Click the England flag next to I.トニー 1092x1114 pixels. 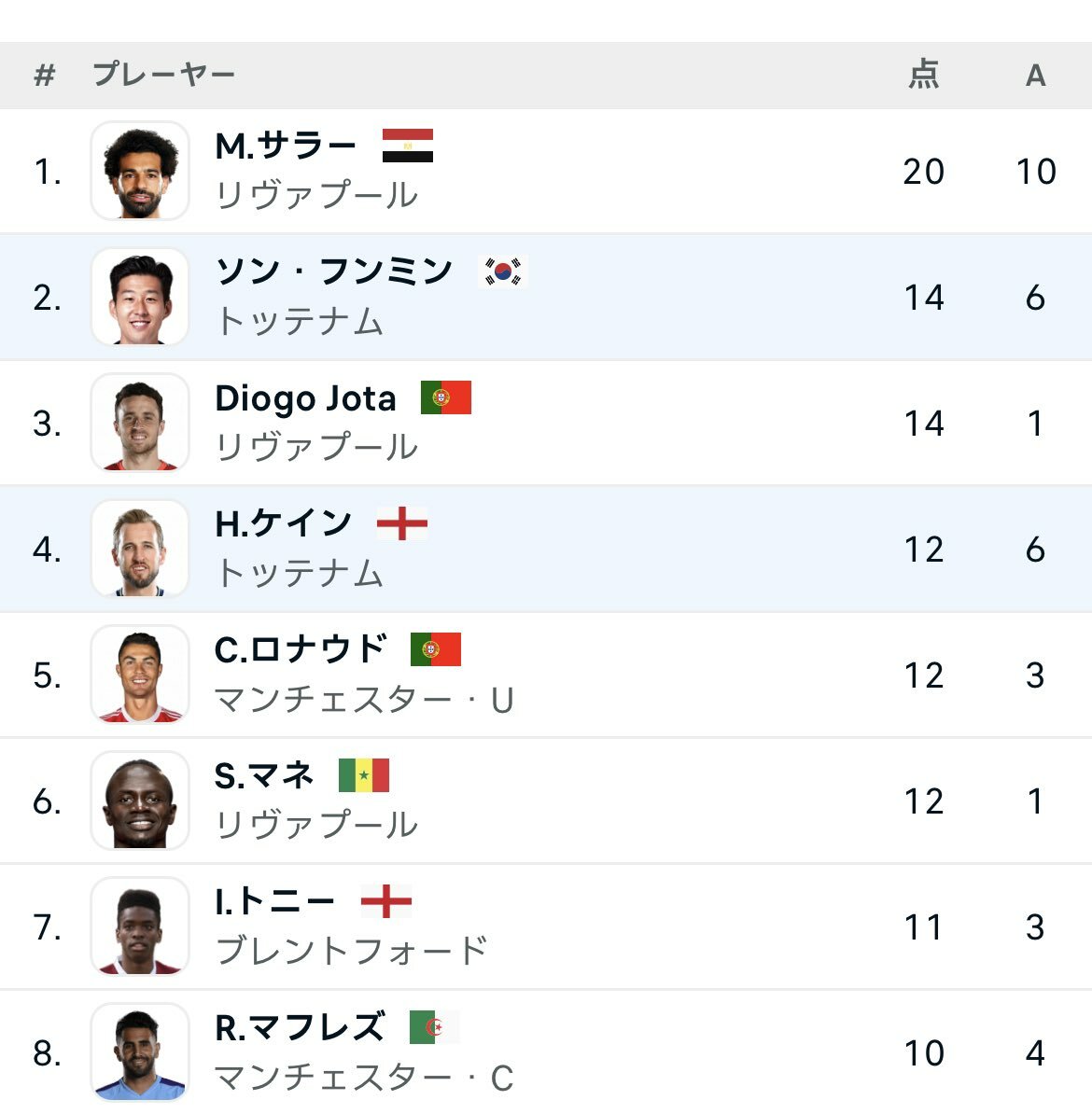(x=386, y=901)
